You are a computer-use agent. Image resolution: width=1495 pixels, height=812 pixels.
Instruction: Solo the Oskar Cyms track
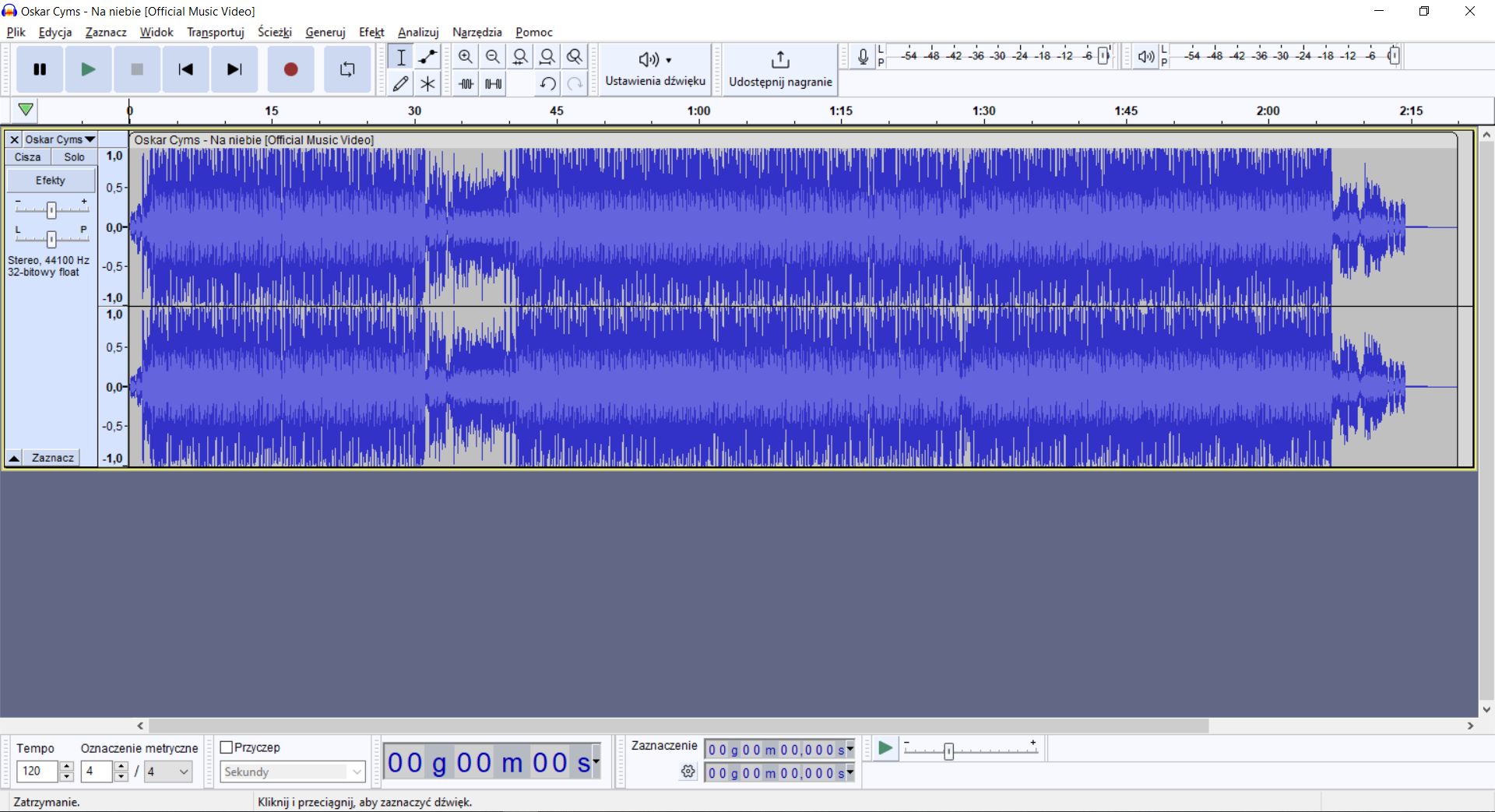coord(74,156)
